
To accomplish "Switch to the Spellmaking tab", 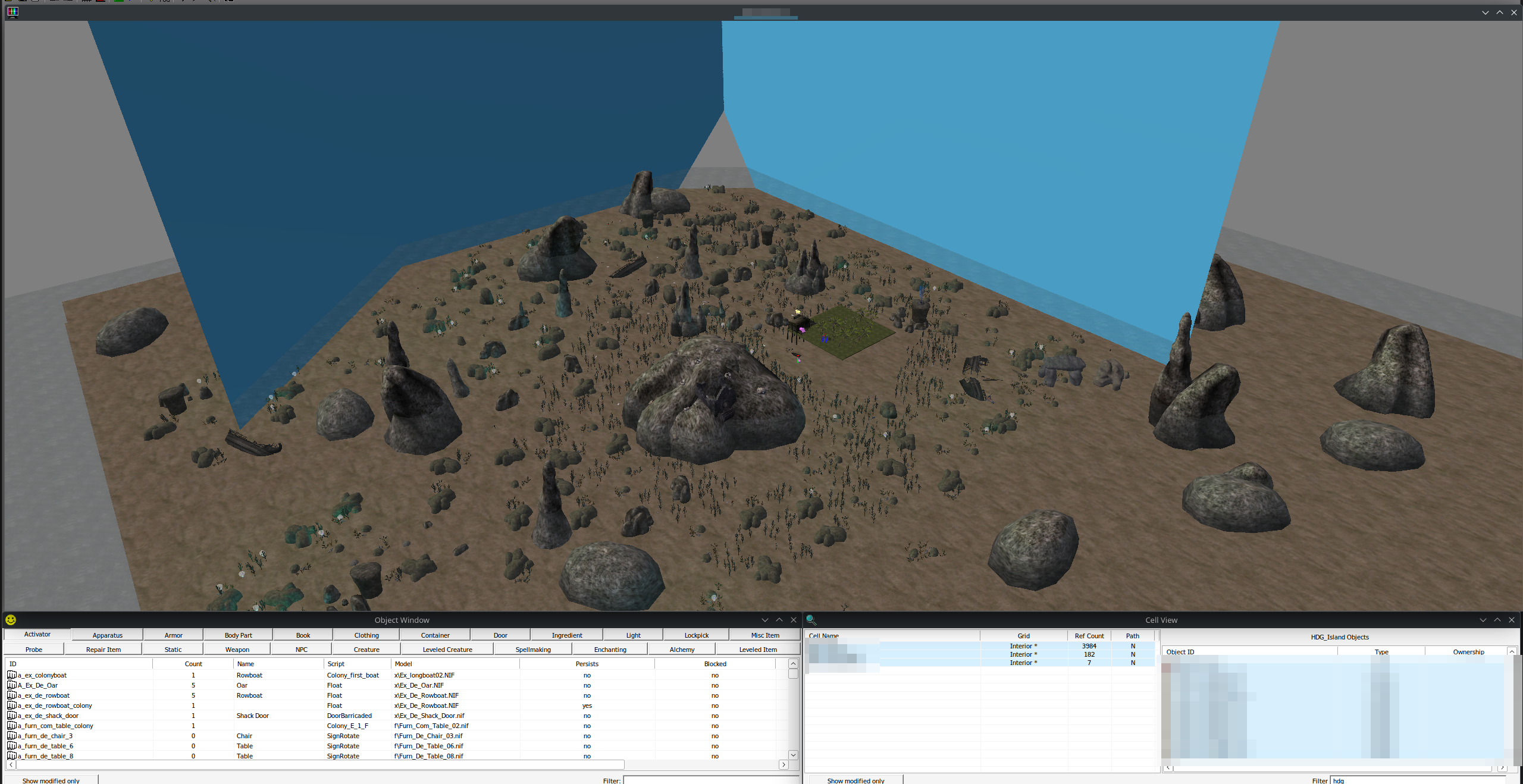I will (533, 650).
